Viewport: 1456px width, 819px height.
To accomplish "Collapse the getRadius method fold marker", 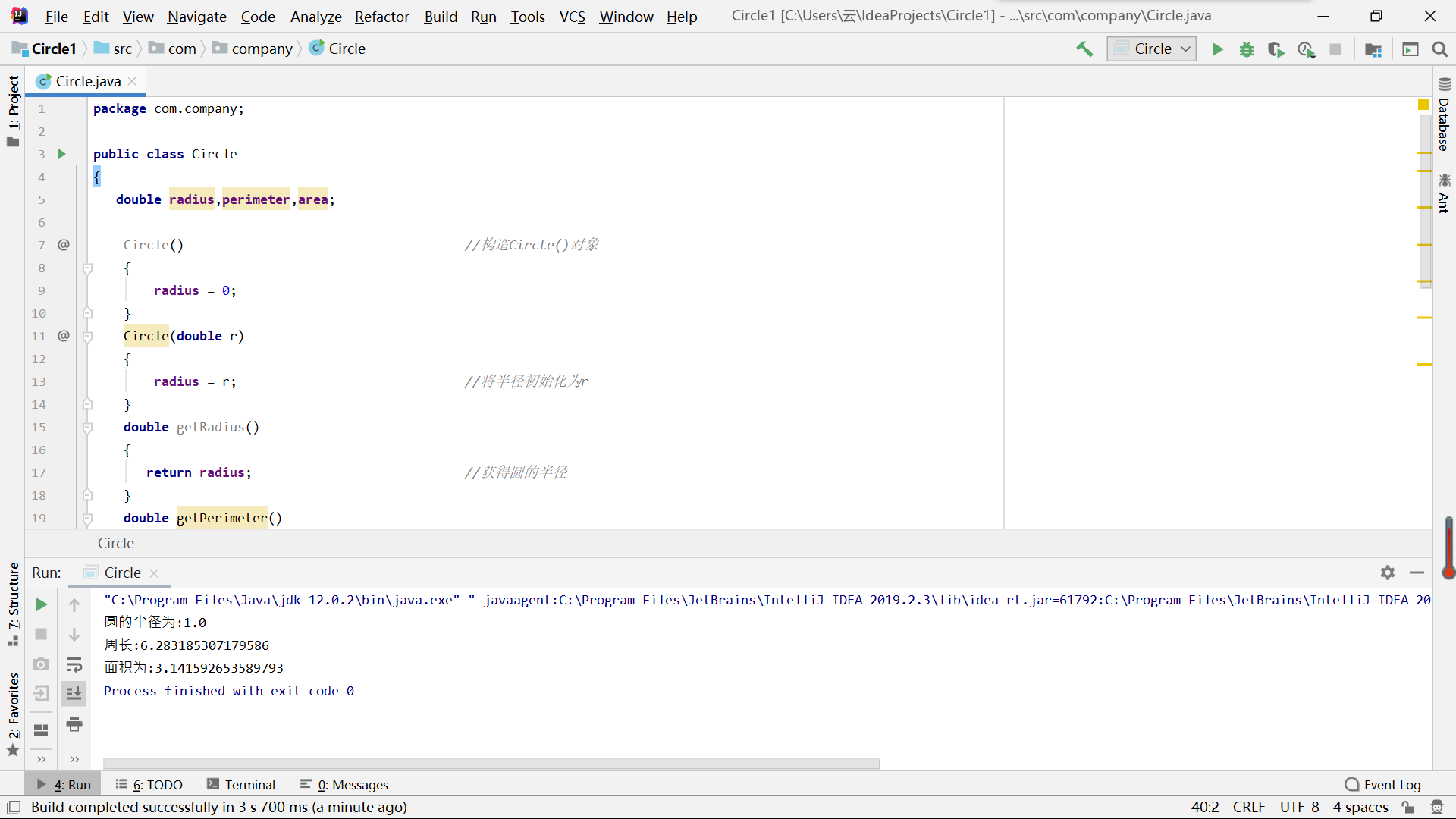I will coord(87,428).
